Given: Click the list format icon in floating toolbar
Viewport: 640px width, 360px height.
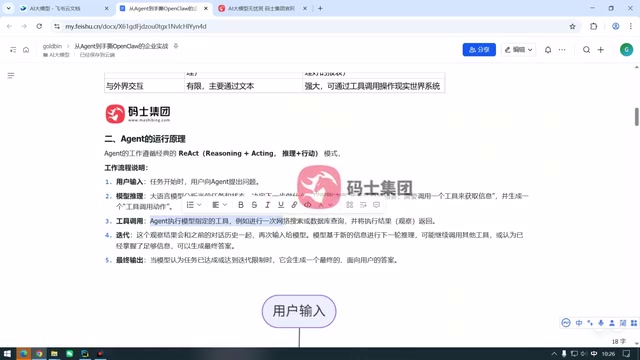Looking at the screenshot, I should (190, 205).
